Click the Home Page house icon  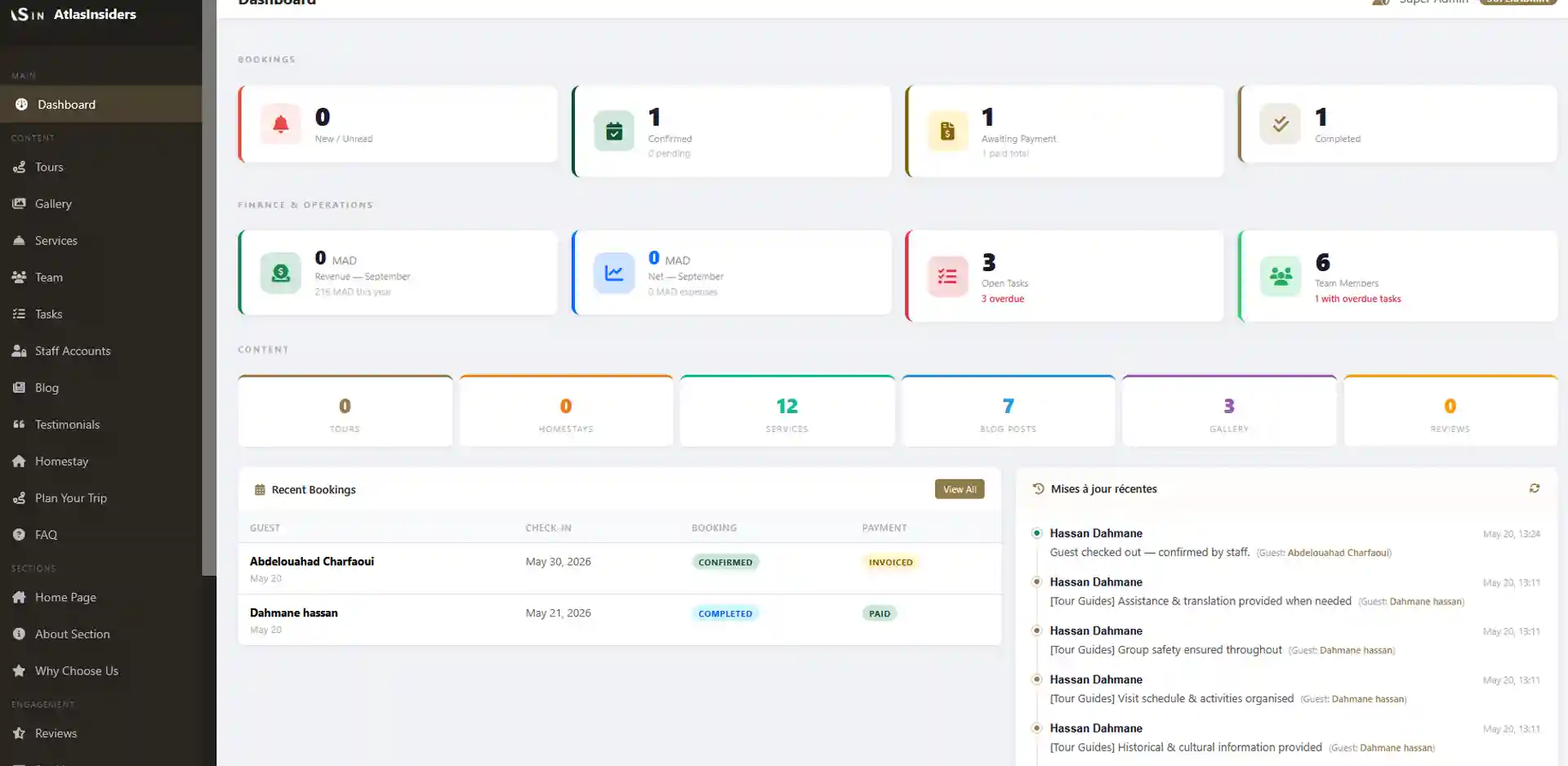click(x=19, y=598)
